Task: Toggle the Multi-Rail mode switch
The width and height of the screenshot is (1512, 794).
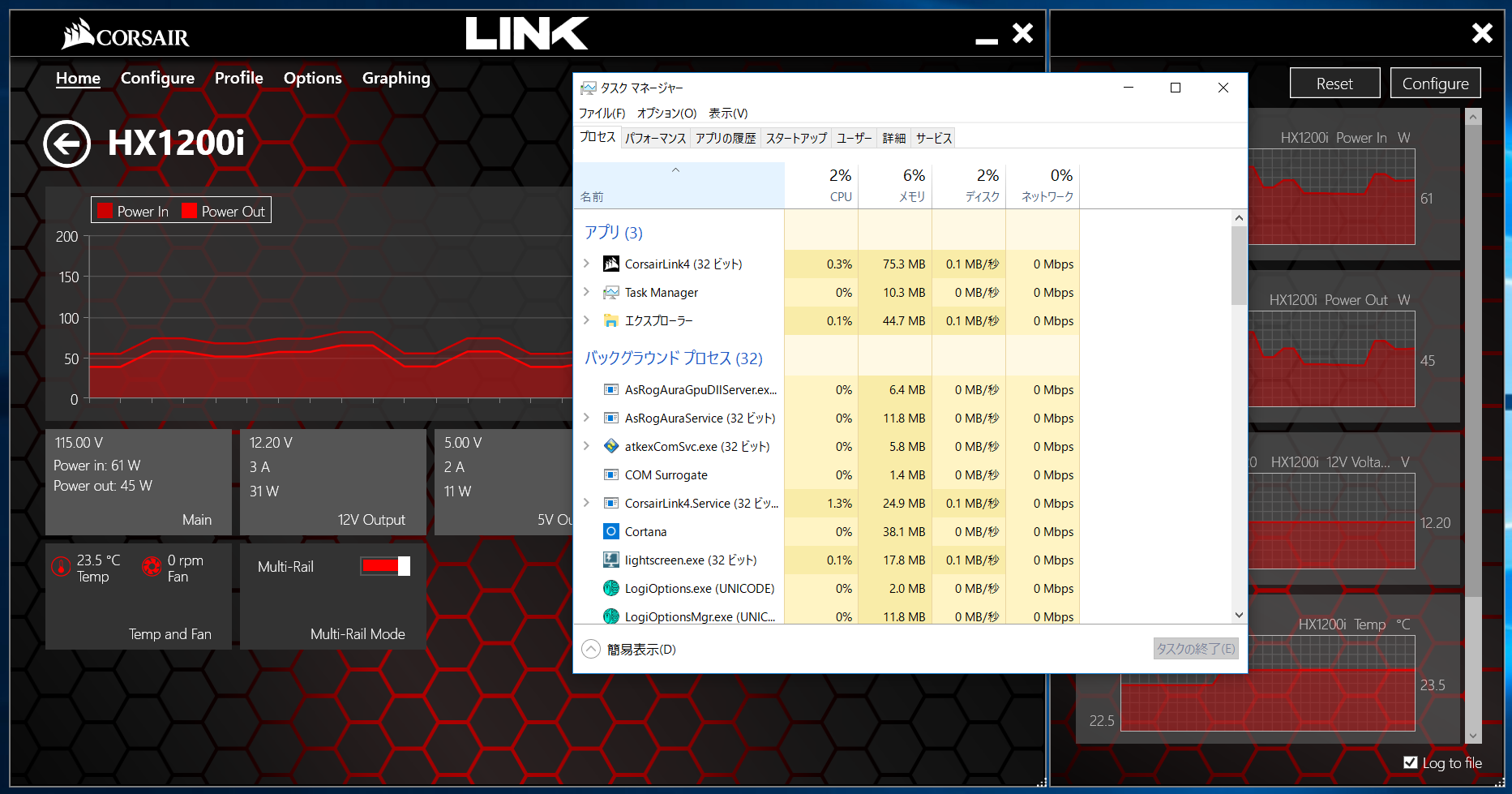Action: coord(385,566)
